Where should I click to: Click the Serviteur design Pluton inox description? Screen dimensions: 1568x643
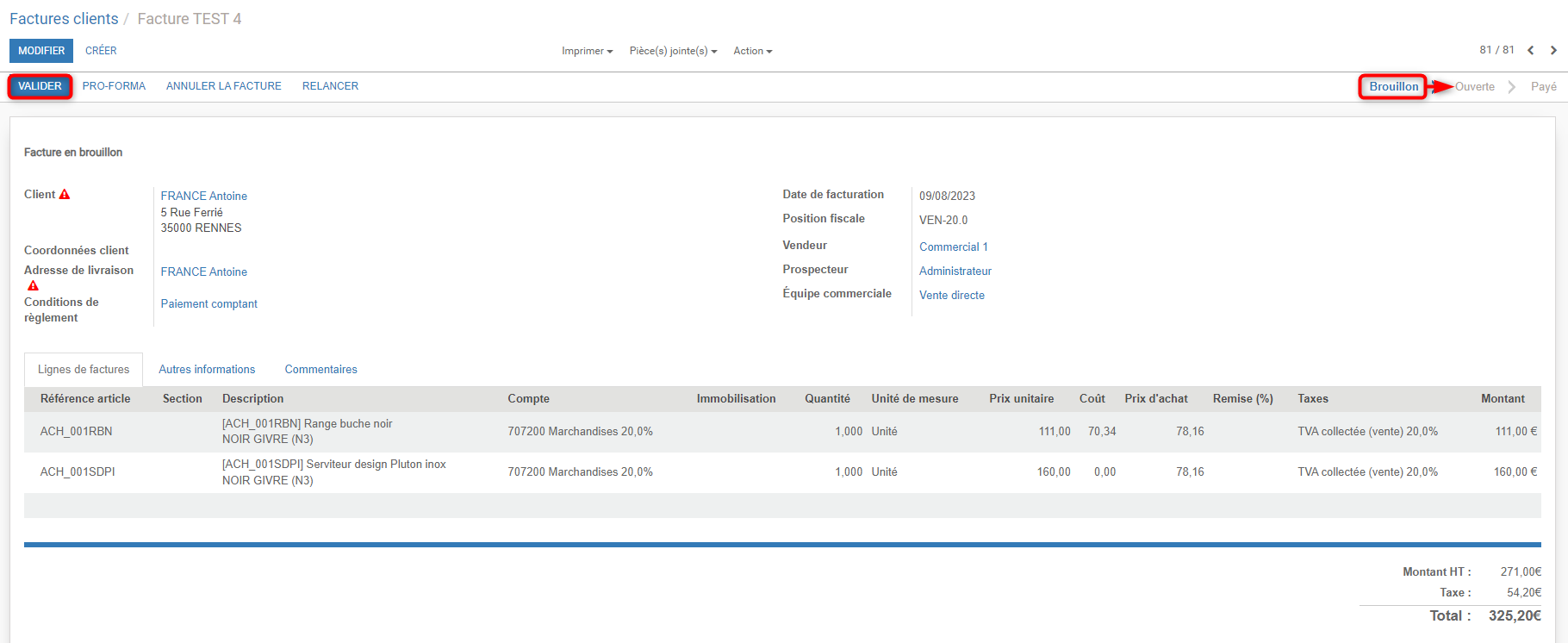tap(333, 472)
